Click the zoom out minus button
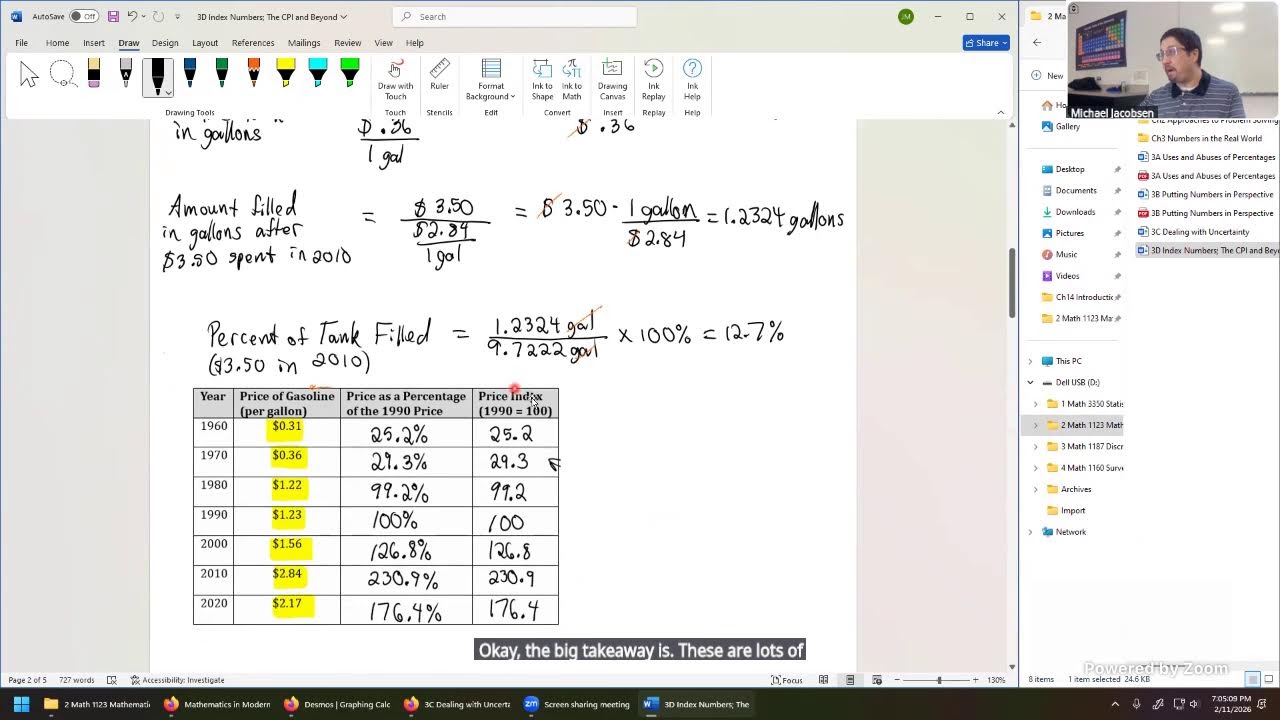The image size is (1280, 720). pyautogui.click(x=897, y=680)
